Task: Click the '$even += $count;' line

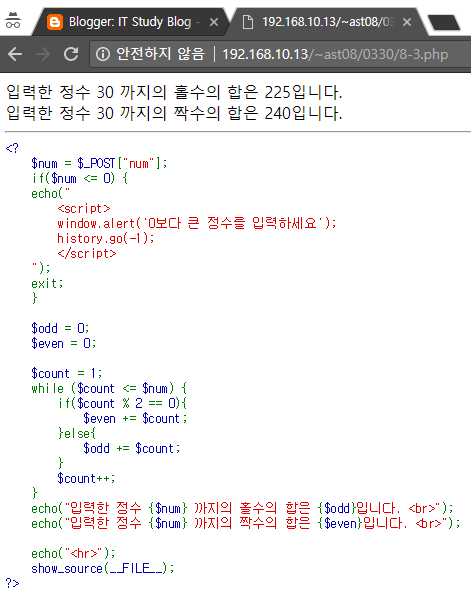Action: 135,418
